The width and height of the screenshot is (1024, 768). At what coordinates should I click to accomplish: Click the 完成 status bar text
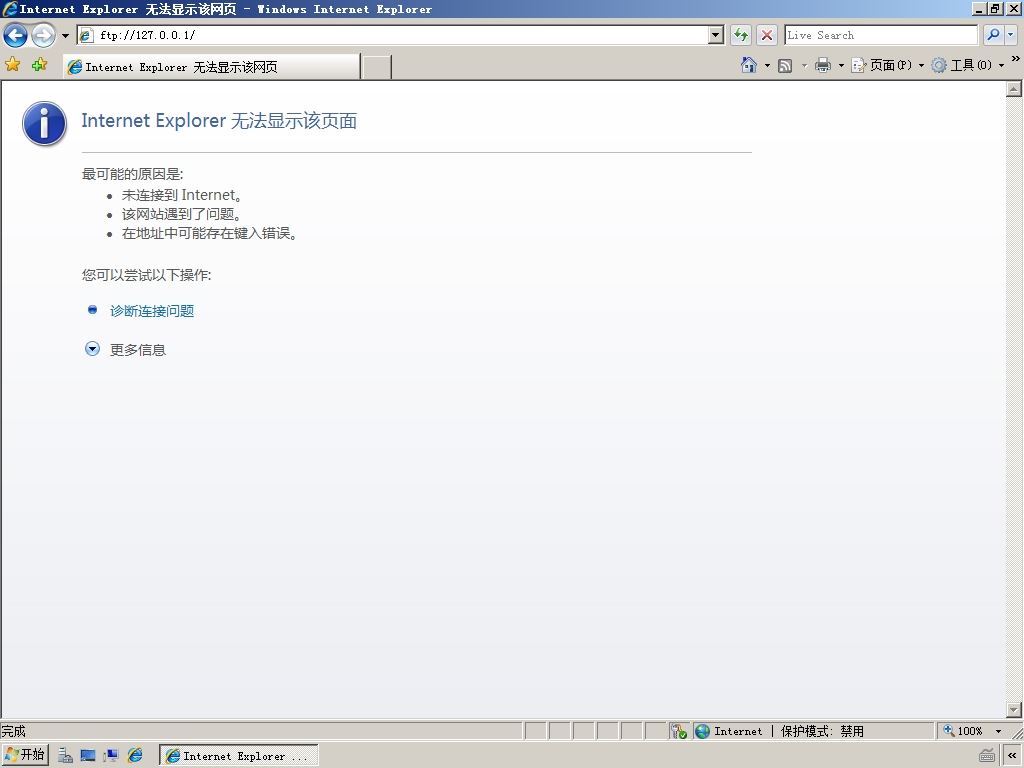(x=14, y=731)
